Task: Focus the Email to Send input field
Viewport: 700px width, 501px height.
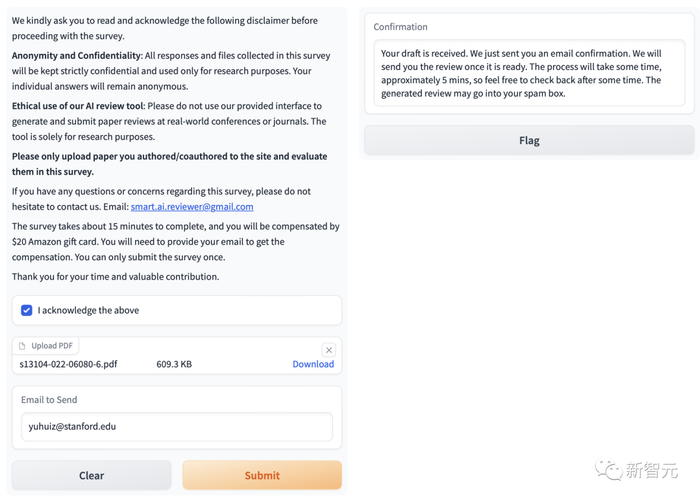Action: point(177,427)
